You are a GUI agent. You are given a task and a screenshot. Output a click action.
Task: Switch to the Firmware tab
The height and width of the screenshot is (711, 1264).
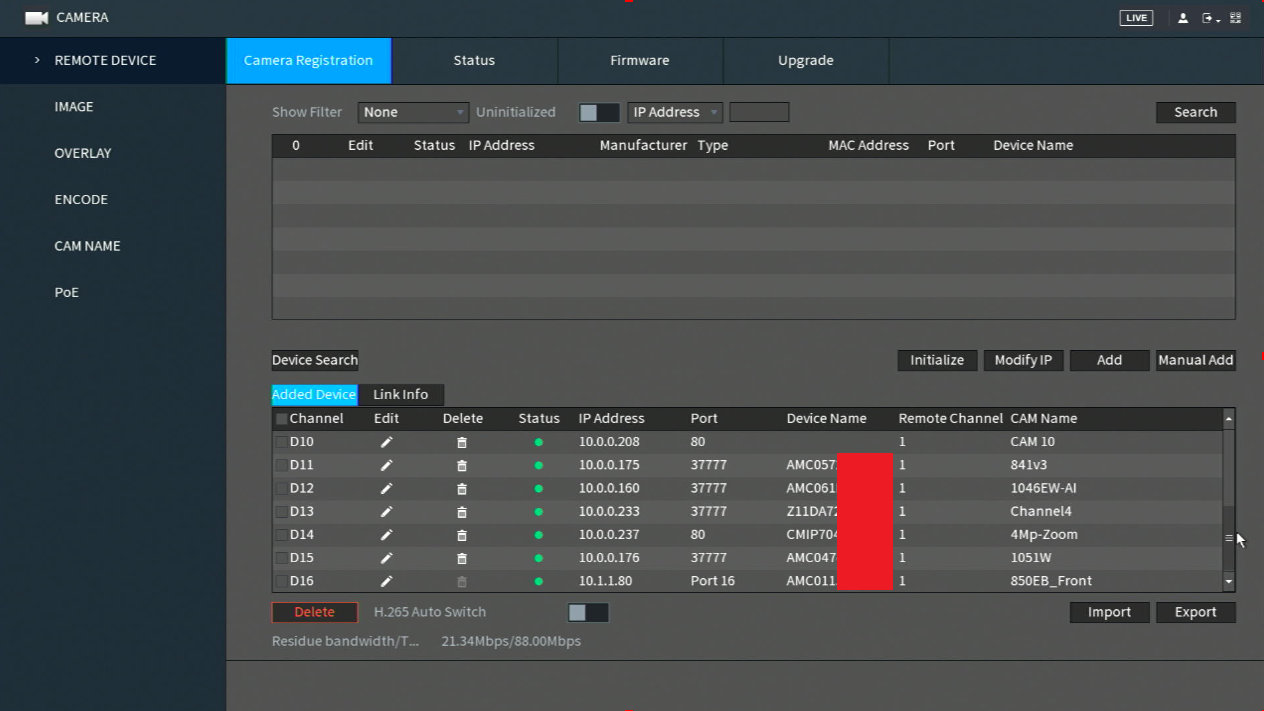pos(640,61)
